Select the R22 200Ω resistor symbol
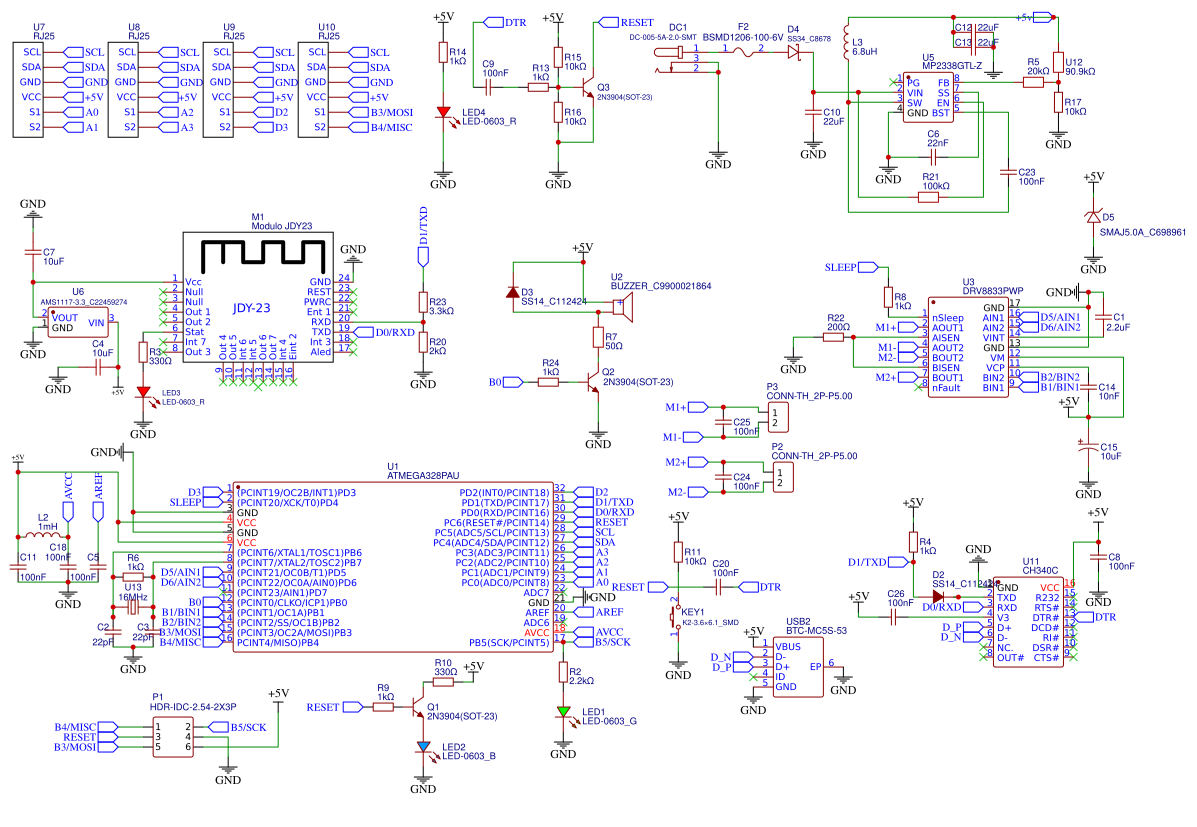1197x827 pixels. pos(833,337)
